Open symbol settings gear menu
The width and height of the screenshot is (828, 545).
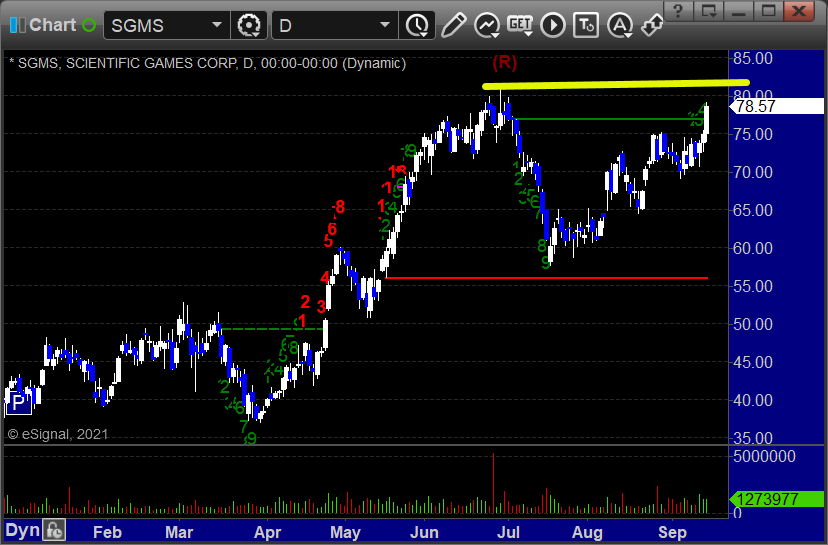pos(249,25)
